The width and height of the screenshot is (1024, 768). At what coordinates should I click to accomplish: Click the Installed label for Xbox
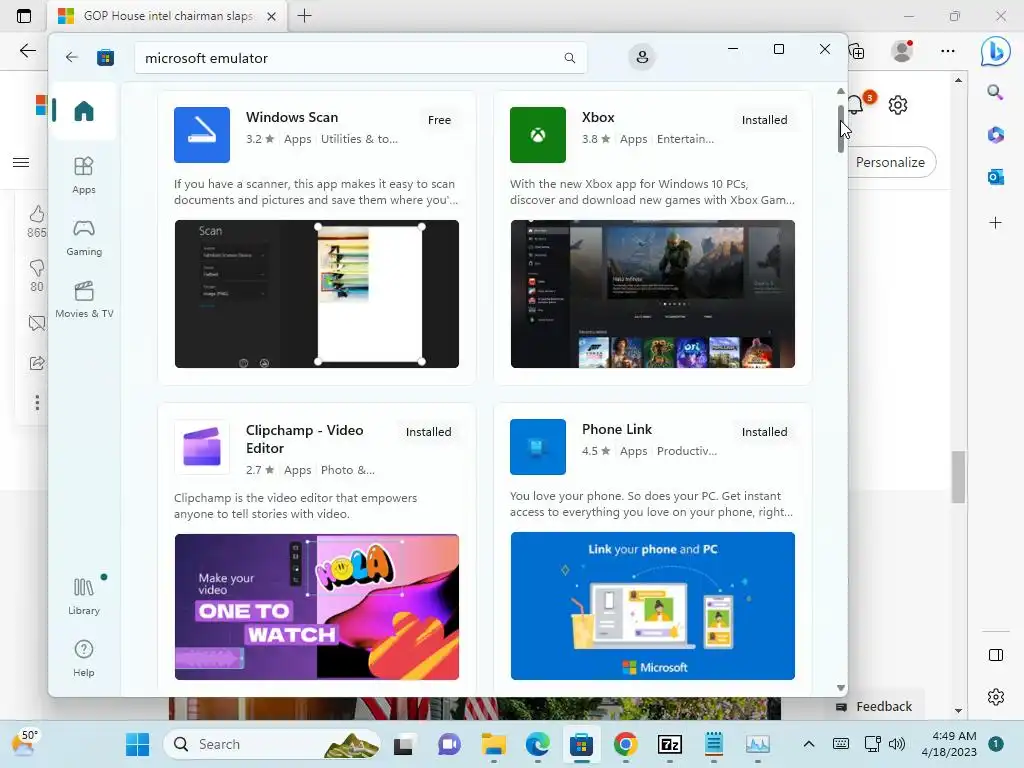click(764, 120)
